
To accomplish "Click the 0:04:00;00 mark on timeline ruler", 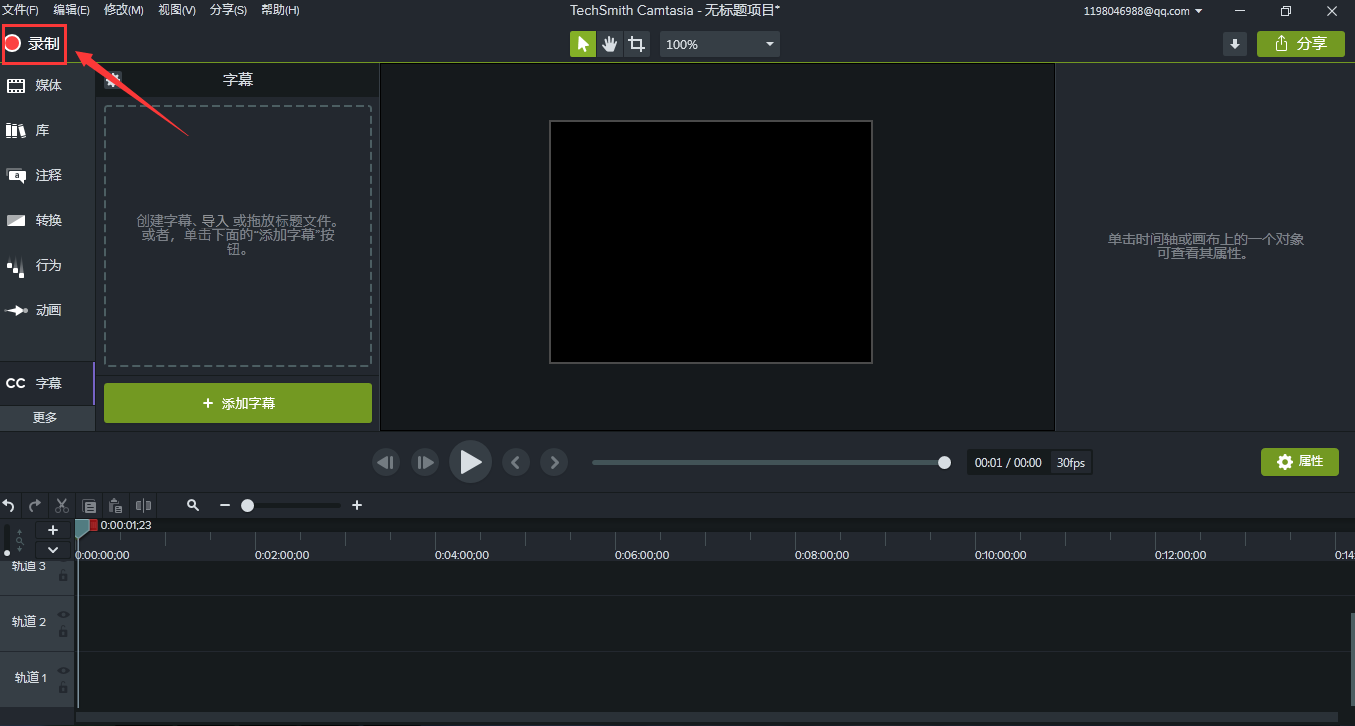I will click(462, 555).
